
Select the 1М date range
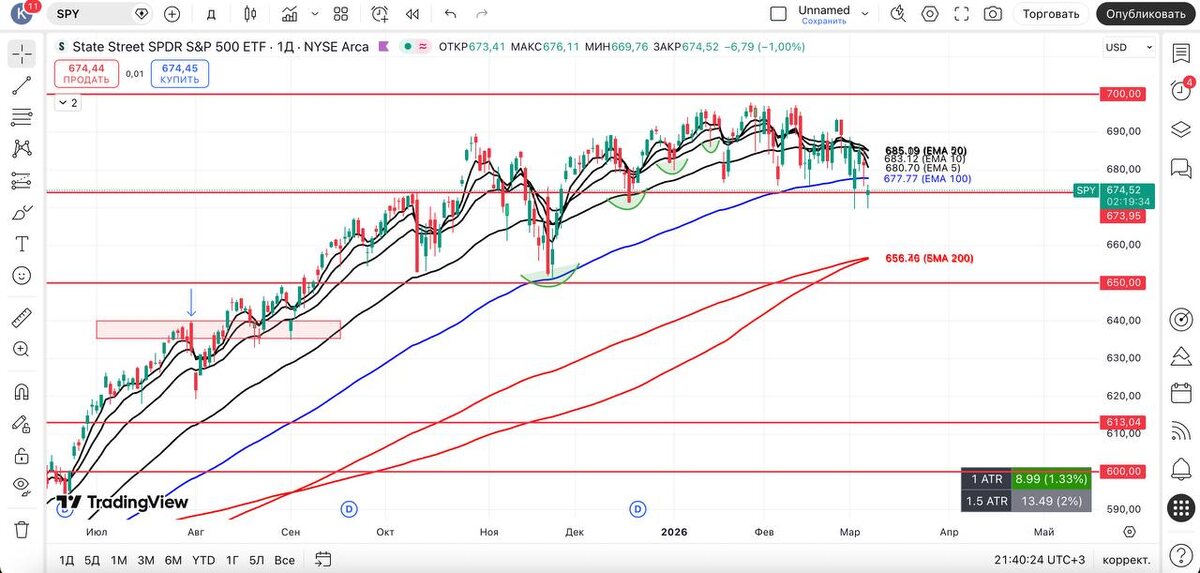[x=119, y=559]
